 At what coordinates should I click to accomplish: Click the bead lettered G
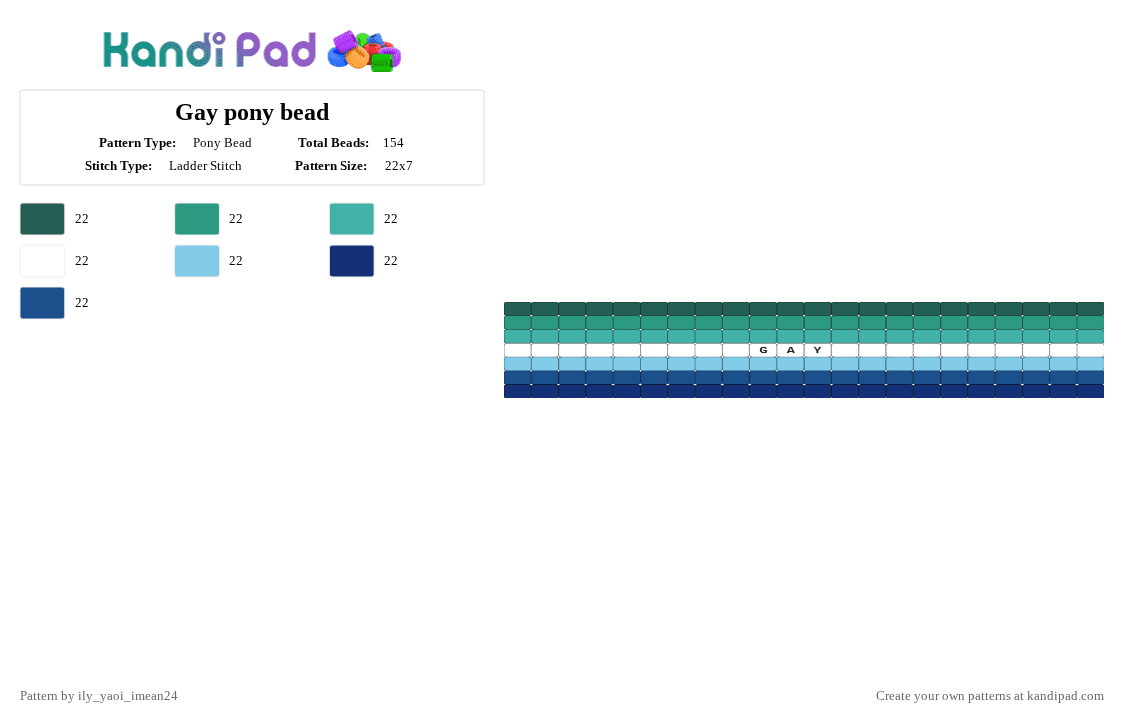763,350
